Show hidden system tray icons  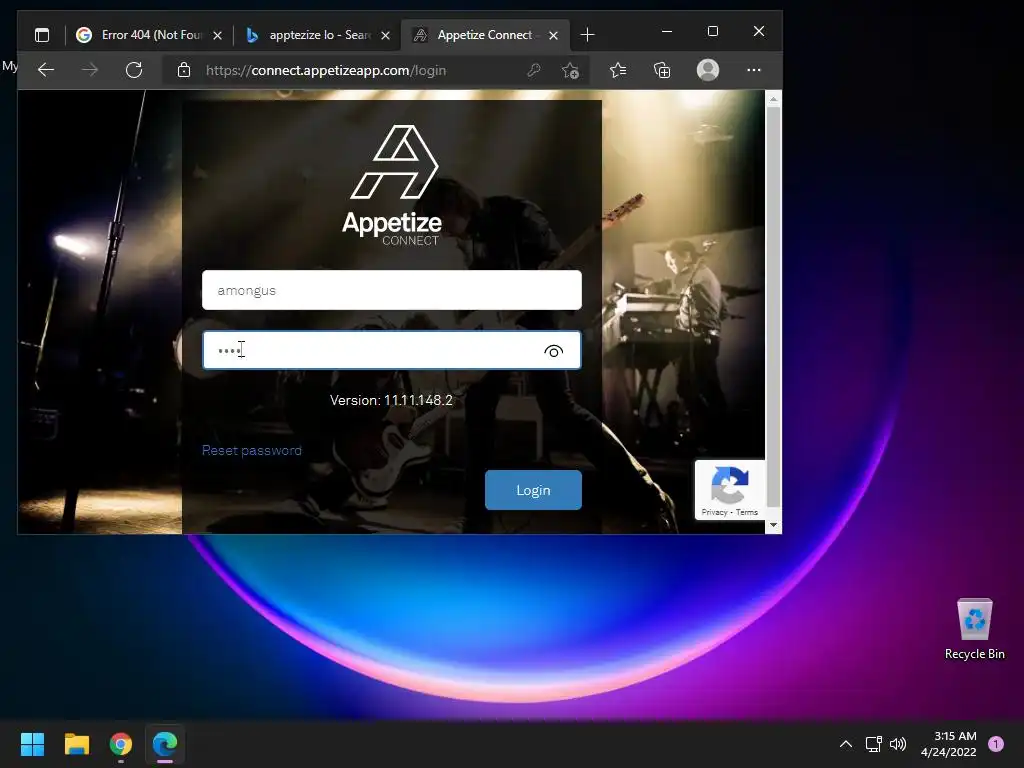click(846, 744)
